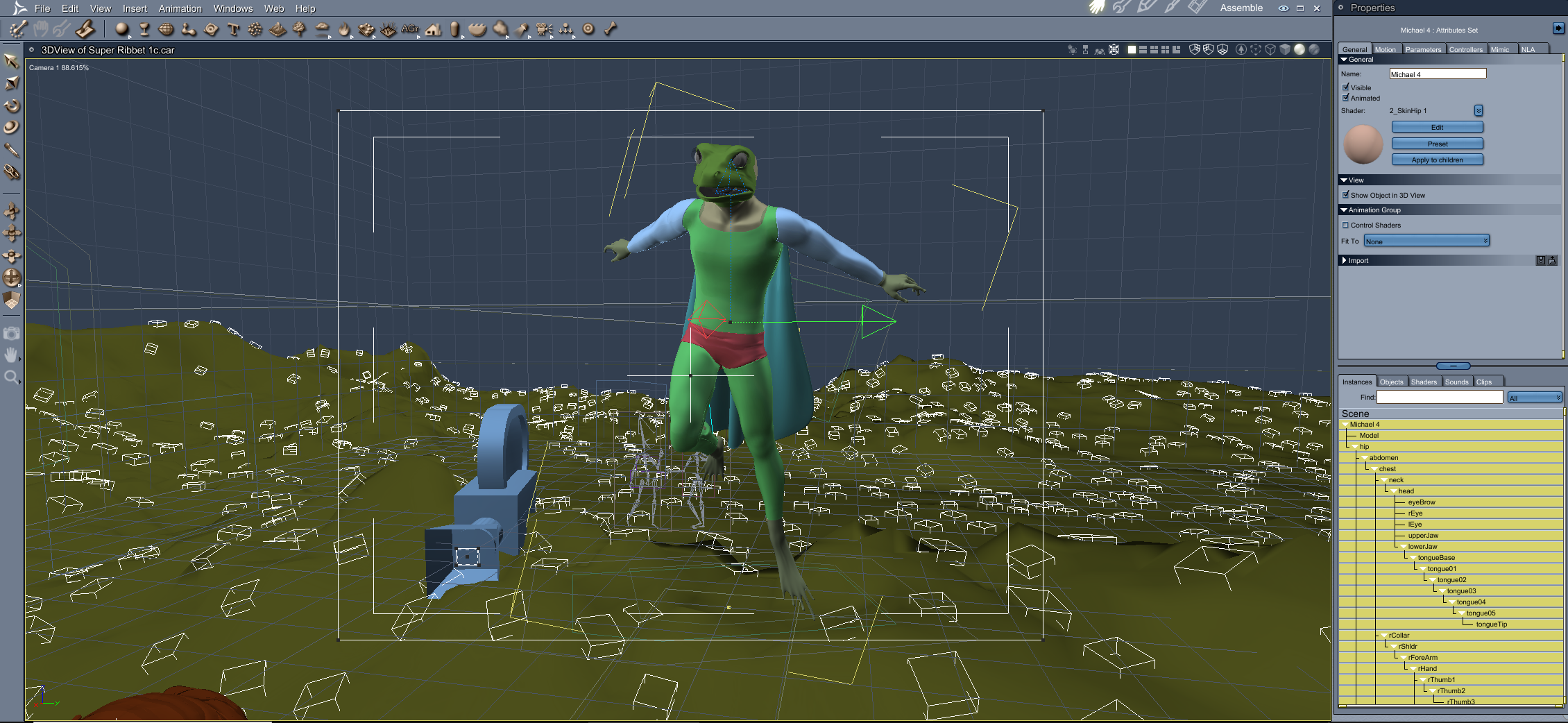This screenshot has height=723, width=1568.
Task: Click the skin shader preview sphere
Action: (1363, 144)
